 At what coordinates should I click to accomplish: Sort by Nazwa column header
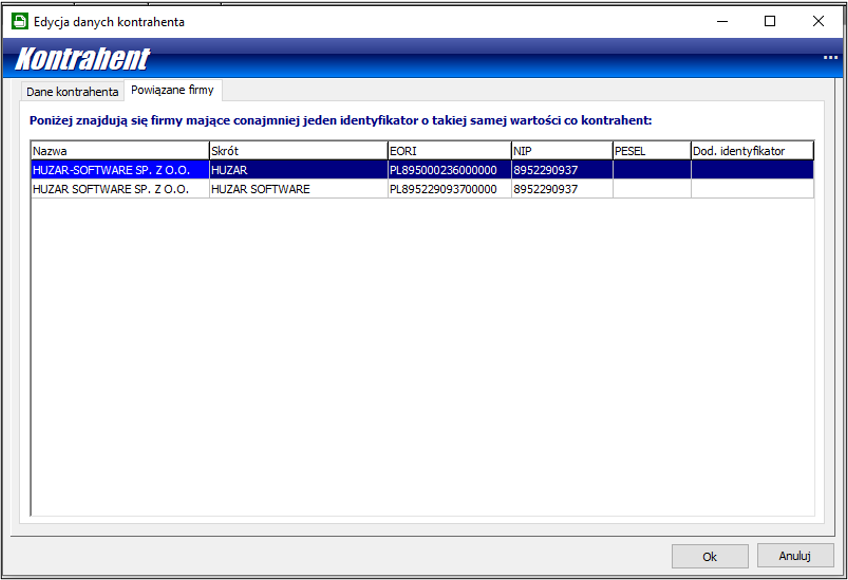tap(120, 151)
